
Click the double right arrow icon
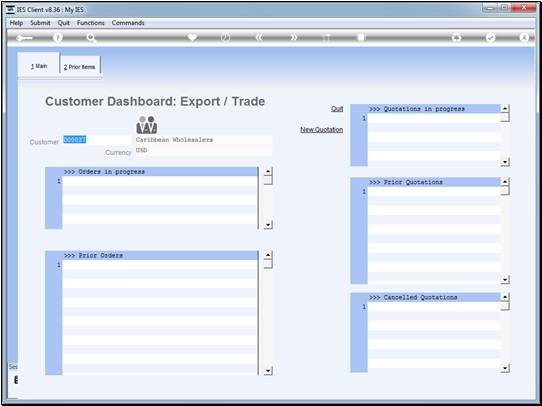293,38
